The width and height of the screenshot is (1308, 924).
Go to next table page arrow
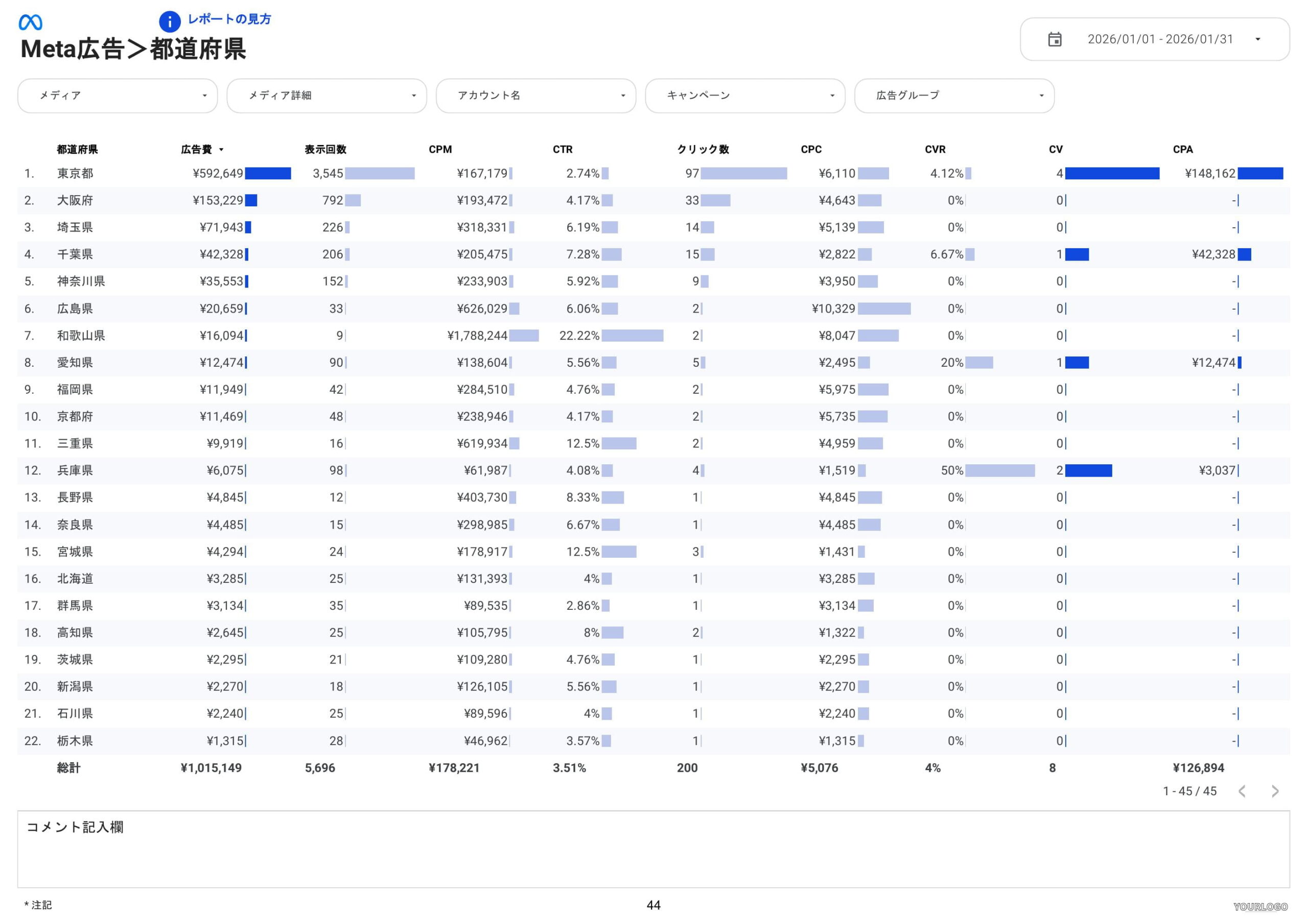pyautogui.click(x=1275, y=791)
